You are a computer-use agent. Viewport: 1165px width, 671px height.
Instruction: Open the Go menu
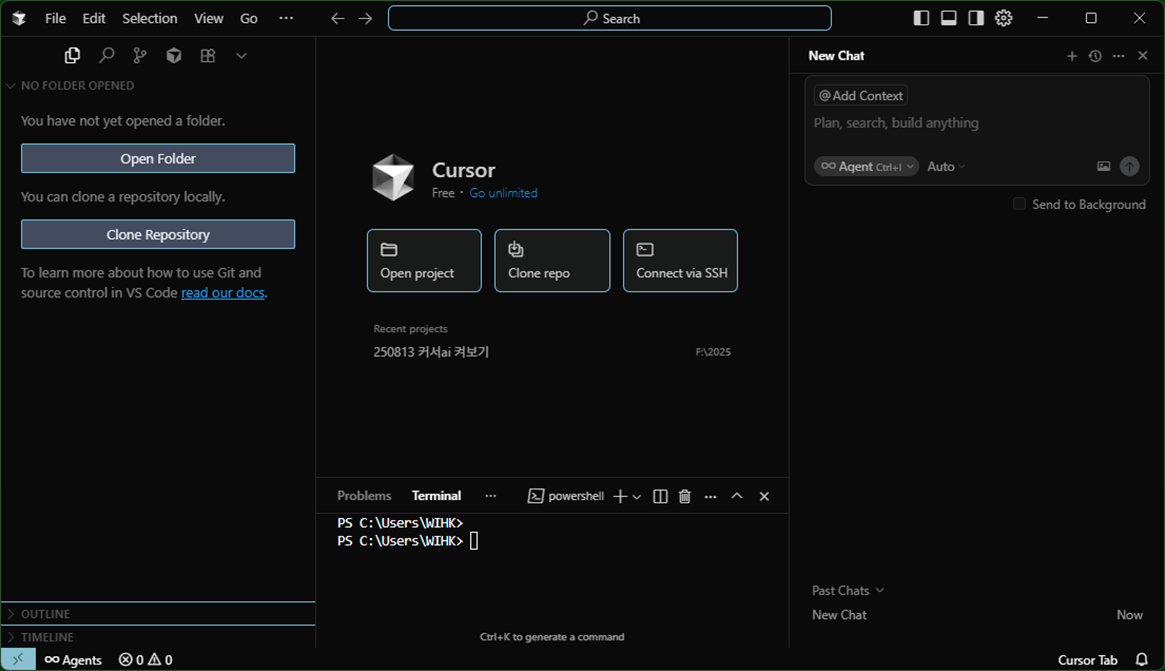click(x=249, y=18)
